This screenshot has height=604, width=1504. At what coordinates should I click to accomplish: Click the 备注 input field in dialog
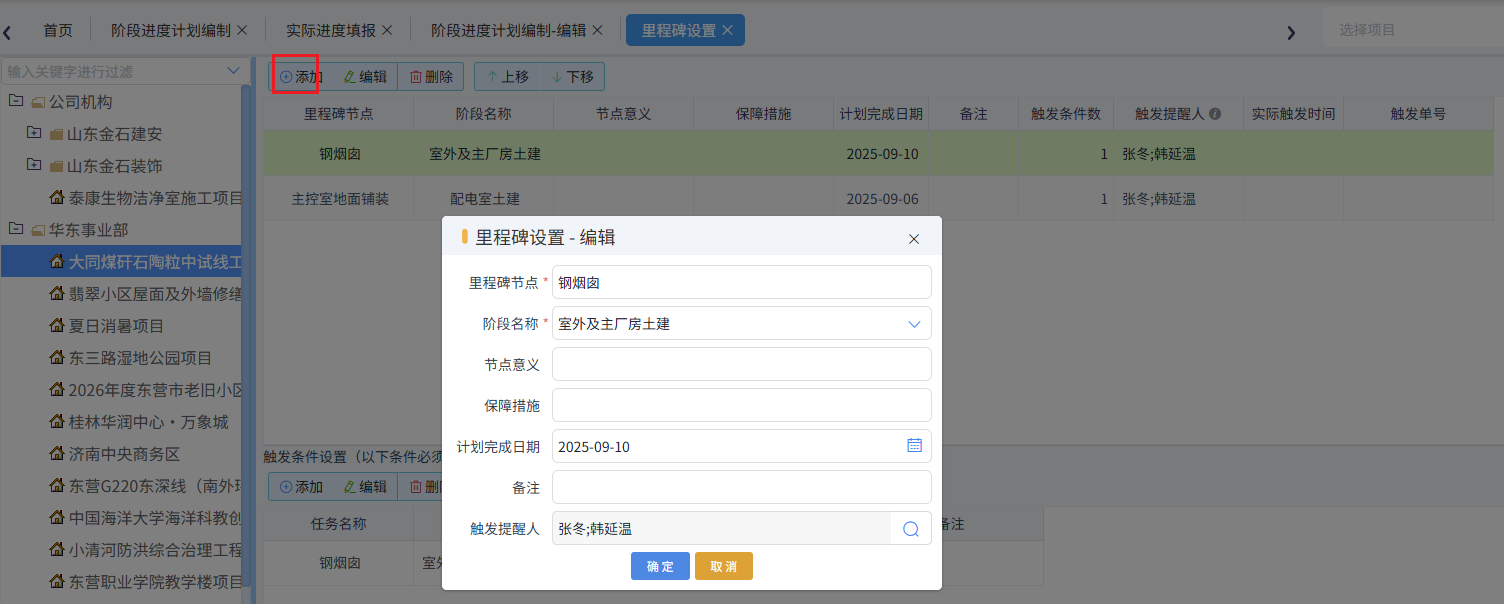[742, 487]
